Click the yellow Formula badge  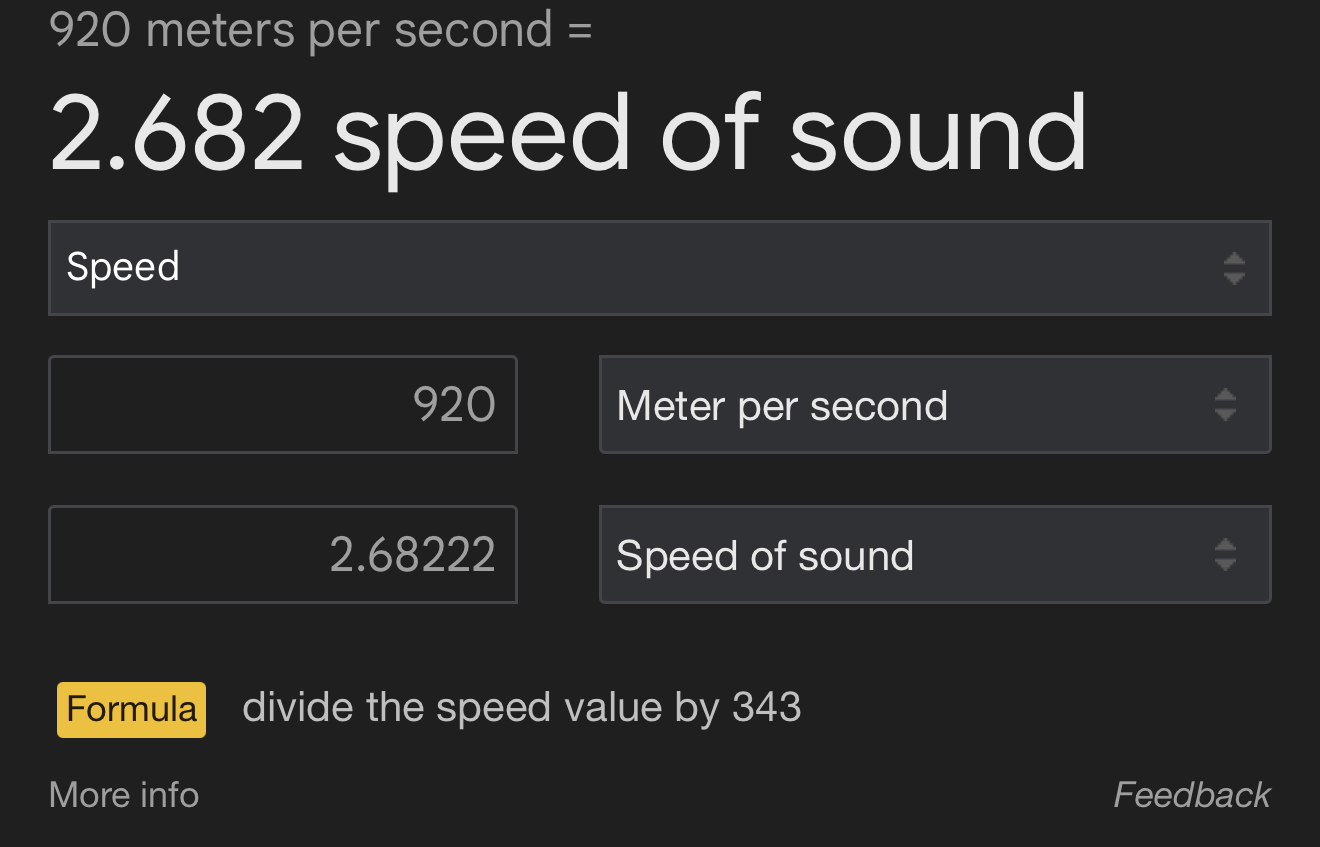(x=131, y=710)
